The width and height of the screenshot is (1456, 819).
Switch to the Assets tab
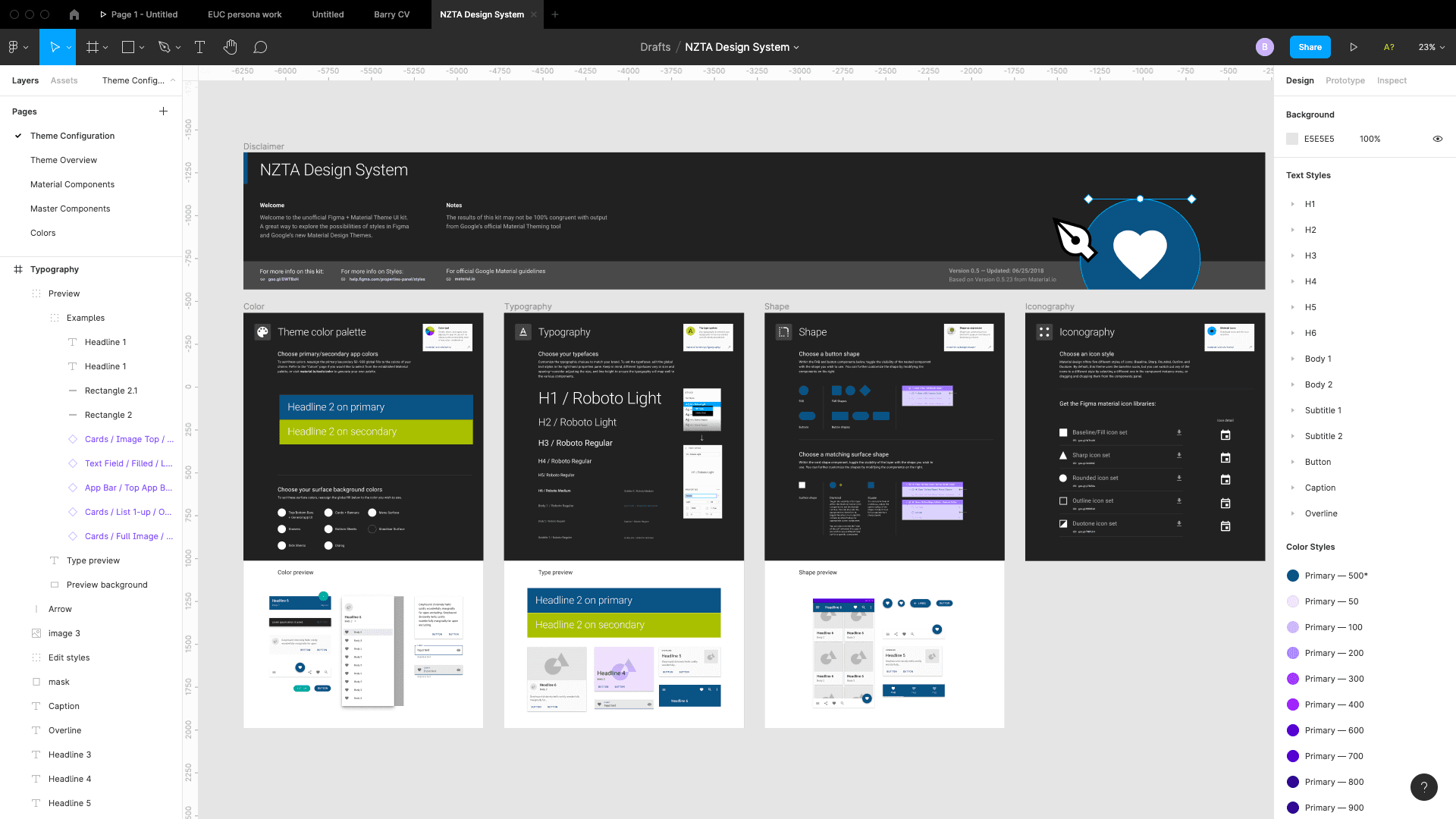click(x=64, y=80)
